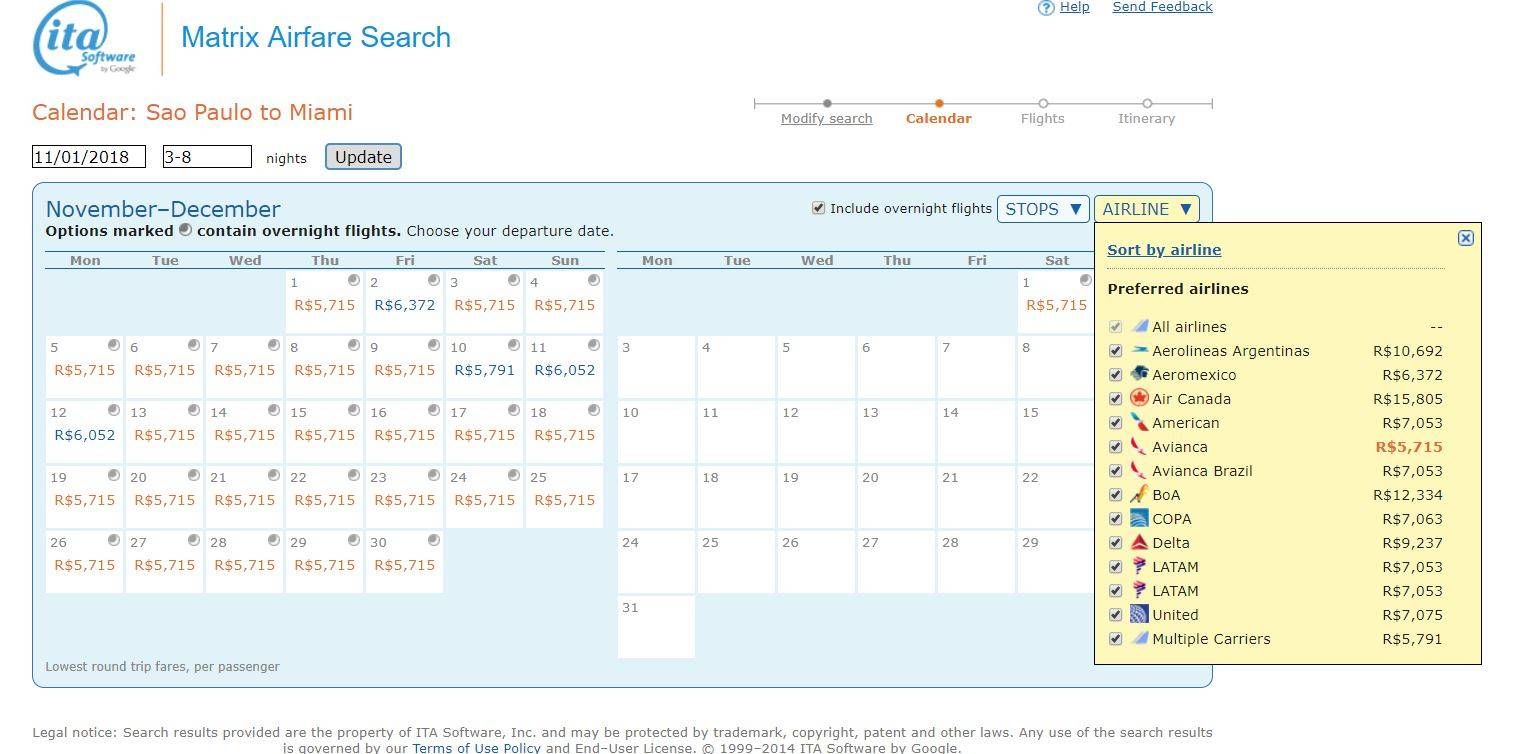Go to Modify search step
Image resolution: width=1530 pixels, height=754 pixels.
point(827,118)
